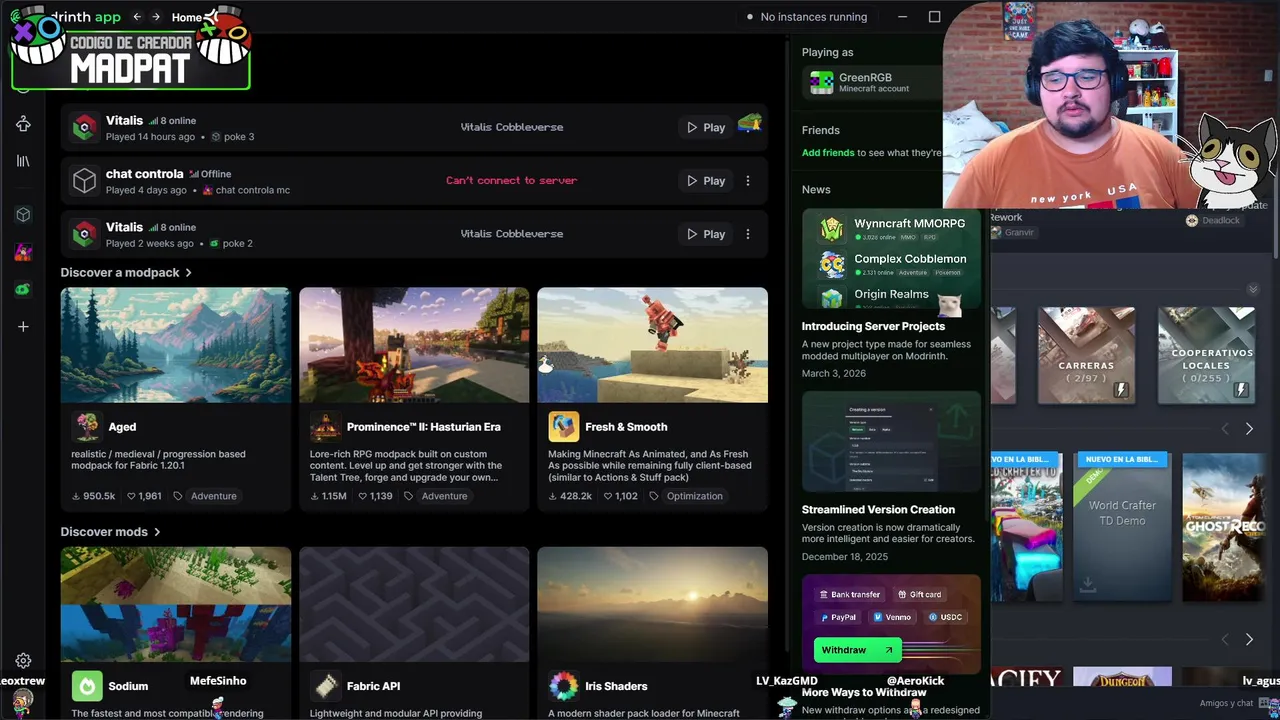Open More Ways to Withdraw news article

[864, 692]
